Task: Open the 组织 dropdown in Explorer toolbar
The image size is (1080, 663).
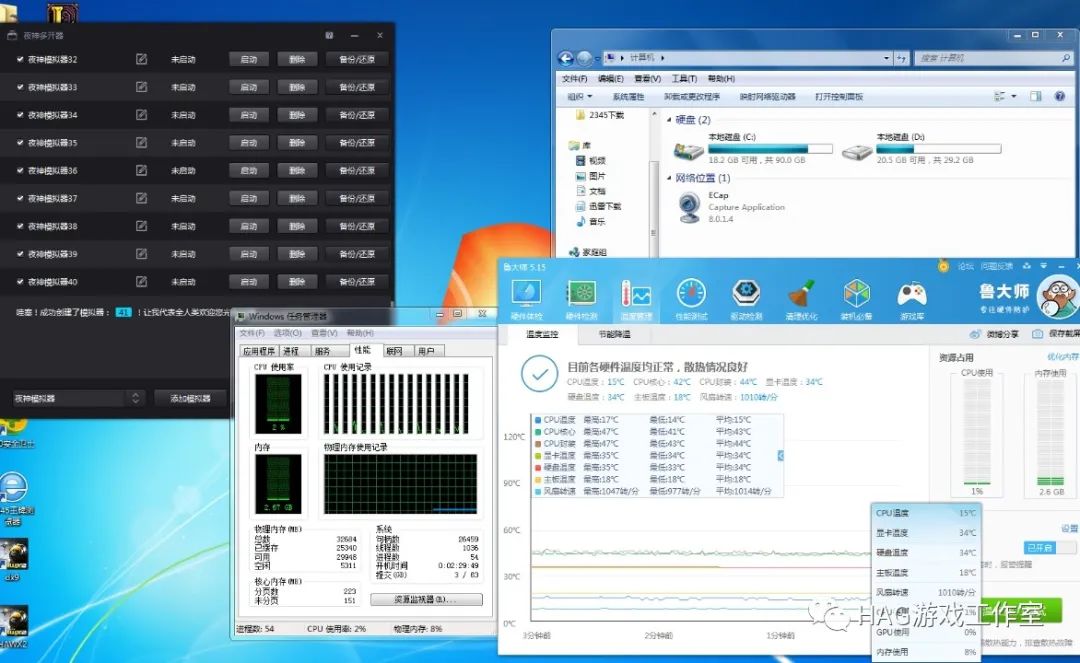Action: tap(579, 96)
